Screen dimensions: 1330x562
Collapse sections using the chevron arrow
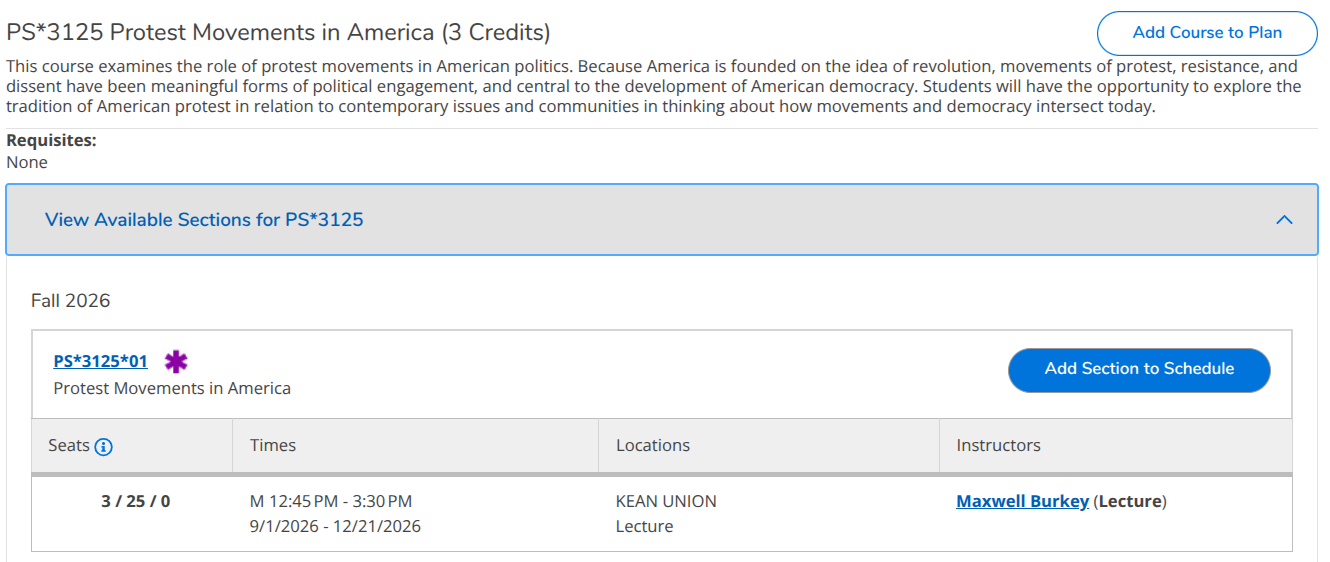pos(1285,220)
